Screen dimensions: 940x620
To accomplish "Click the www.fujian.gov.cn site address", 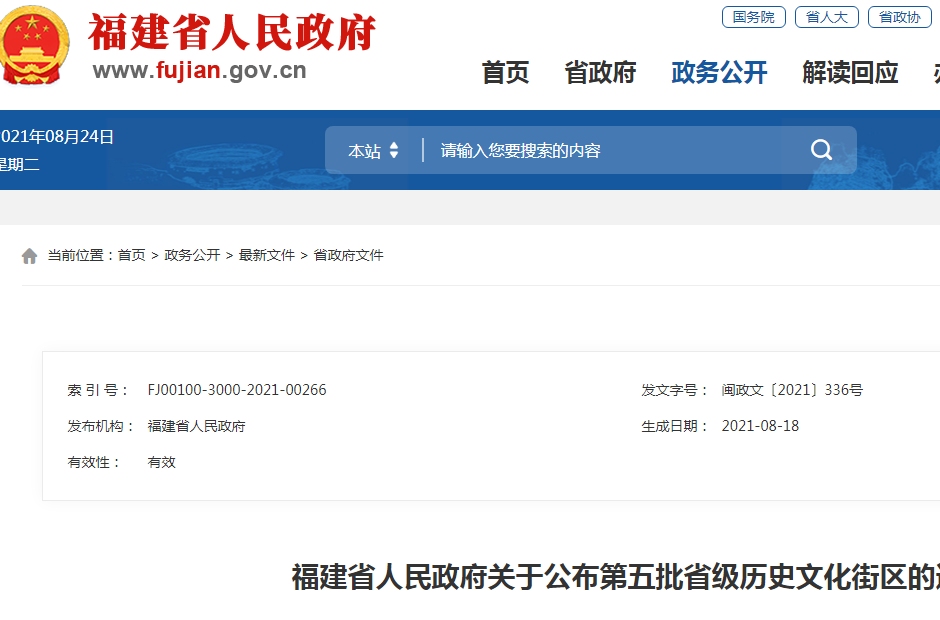I will (x=199, y=70).
